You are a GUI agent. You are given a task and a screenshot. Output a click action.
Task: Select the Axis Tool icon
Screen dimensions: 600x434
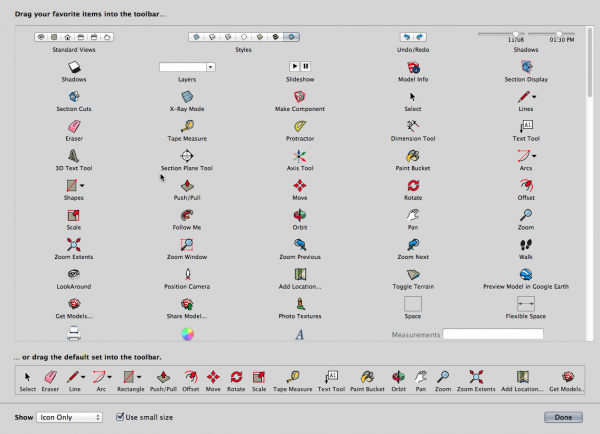[300, 156]
